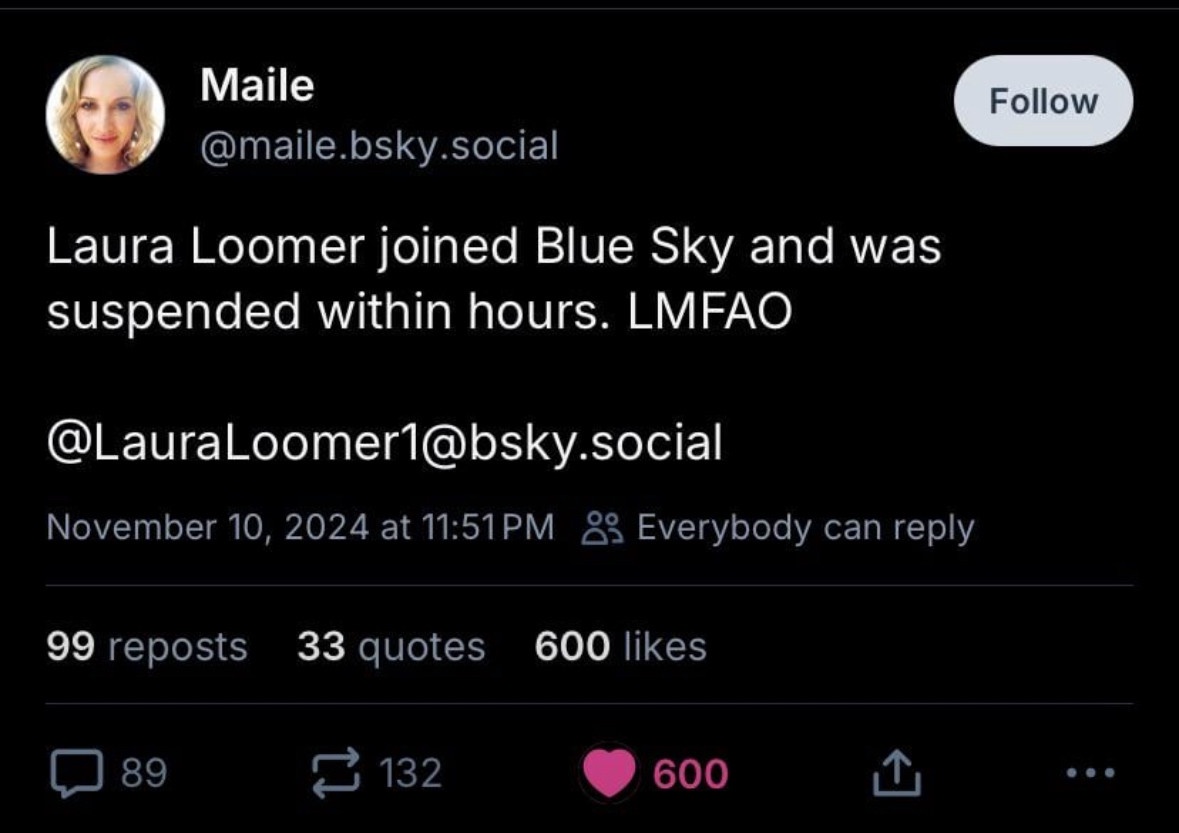The image size is (1179, 833).
Task: Click the 132 repost count
Action: coord(411,772)
